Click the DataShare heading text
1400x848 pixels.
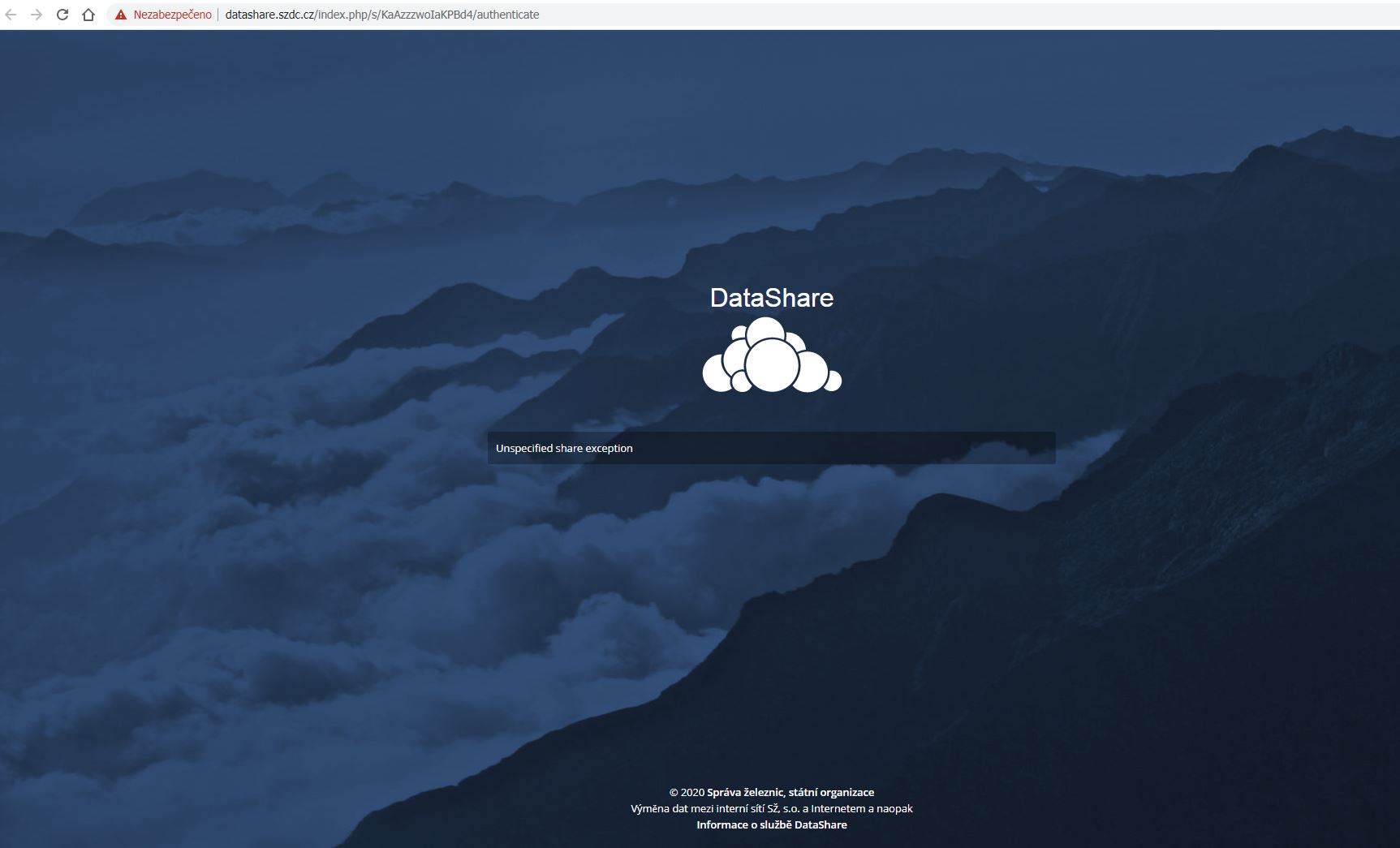(771, 298)
